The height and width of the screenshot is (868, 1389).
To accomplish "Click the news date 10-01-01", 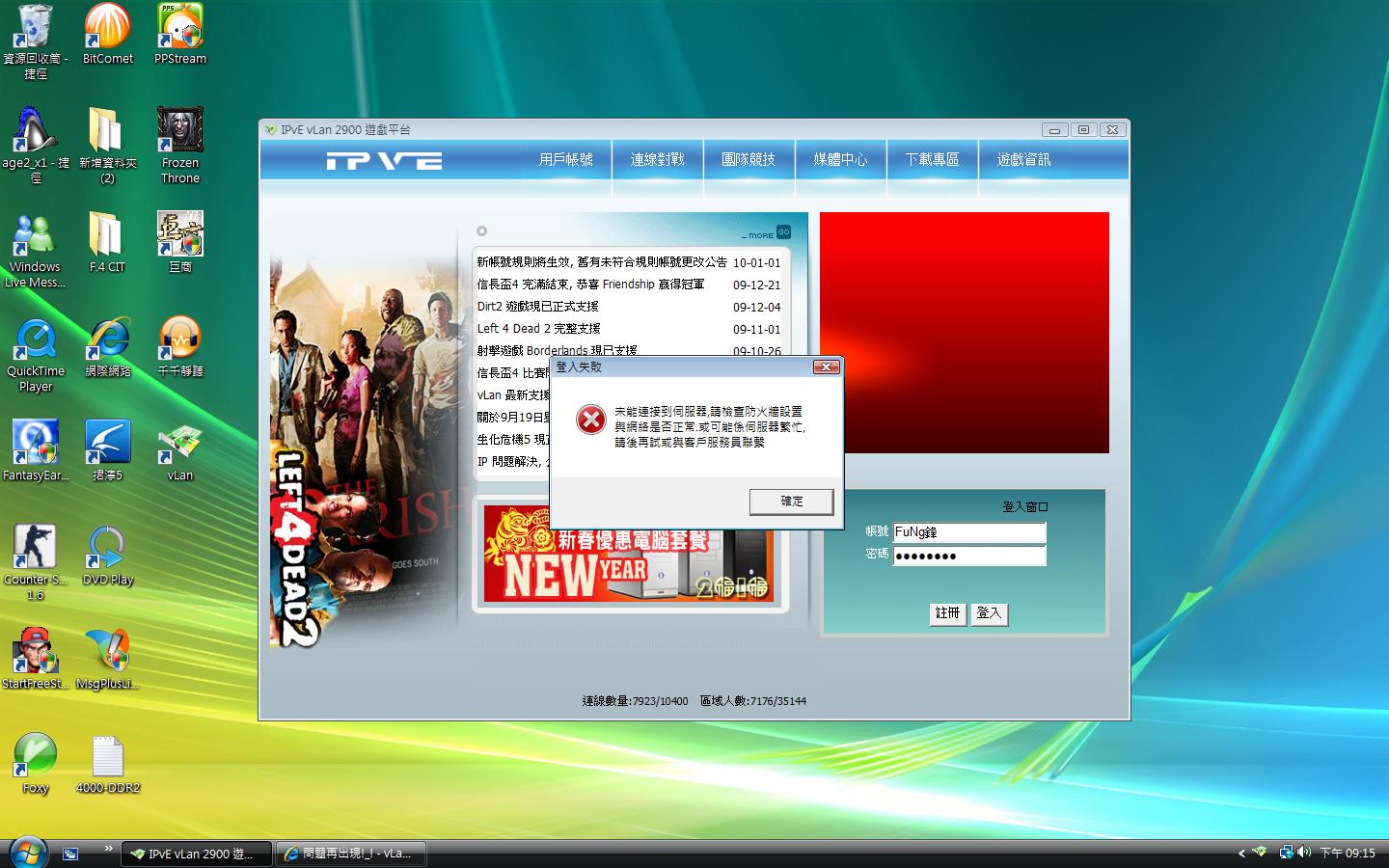I will pyautogui.click(x=757, y=263).
